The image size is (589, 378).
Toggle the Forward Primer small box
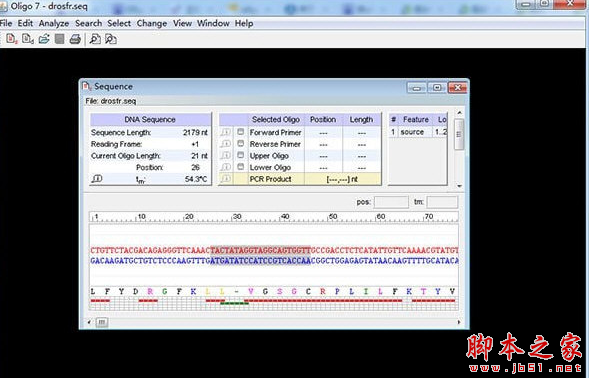[x=241, y=132]
